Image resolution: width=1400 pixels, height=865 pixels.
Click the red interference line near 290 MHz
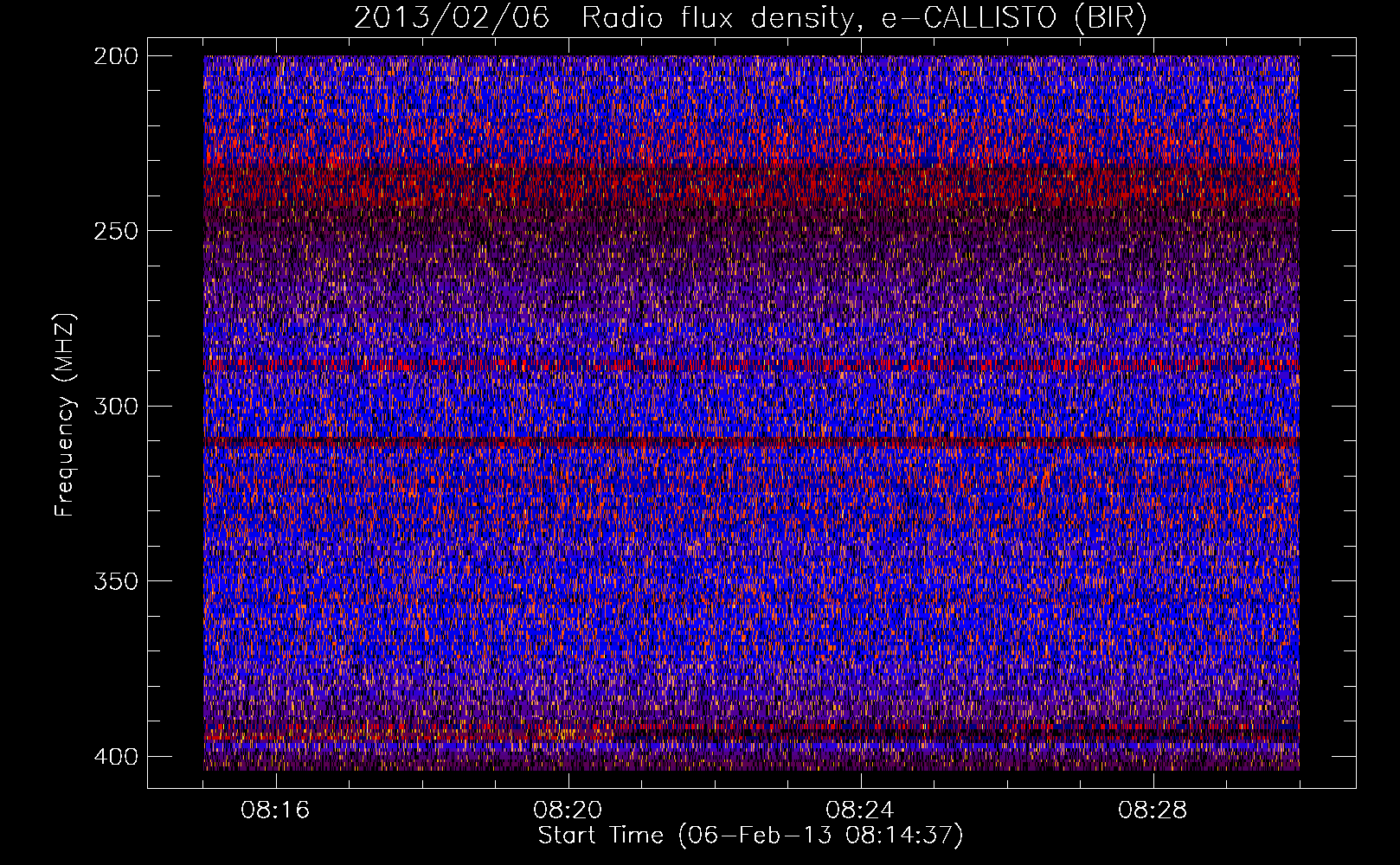pos(751,366)
